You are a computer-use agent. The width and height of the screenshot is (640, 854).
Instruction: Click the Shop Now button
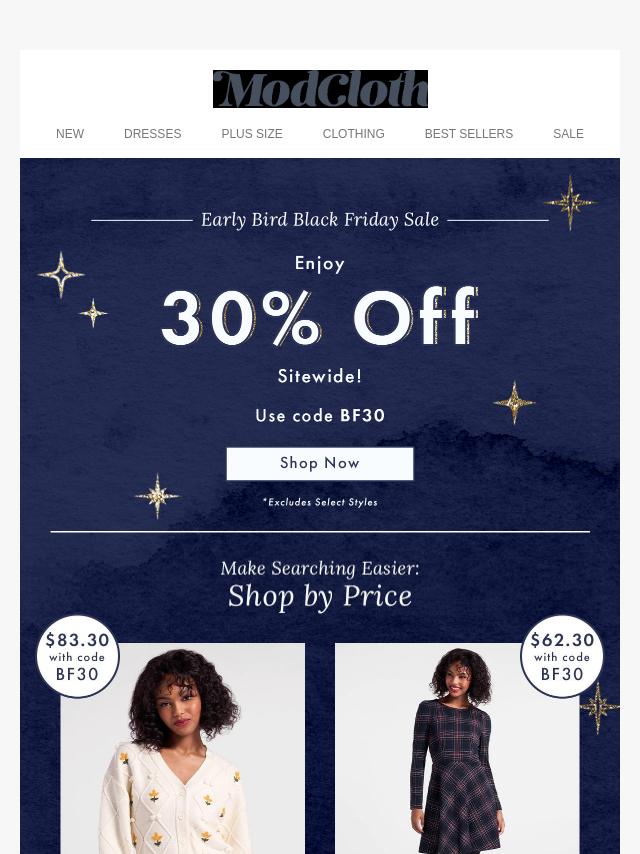click(x=320, y=463)
